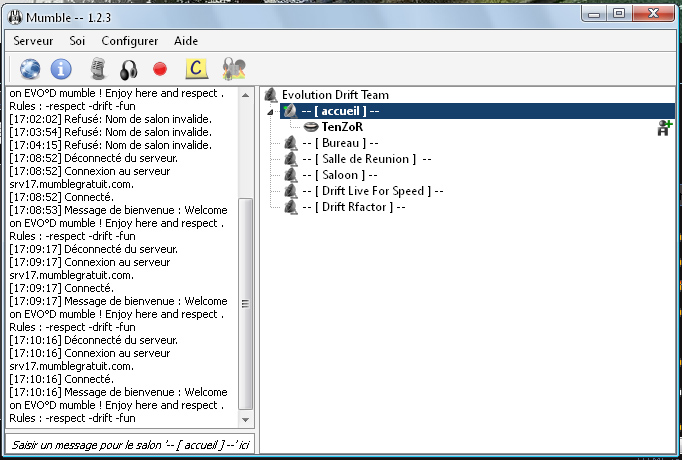
Task: Click the Bureau channel icon
Action: 290,143
